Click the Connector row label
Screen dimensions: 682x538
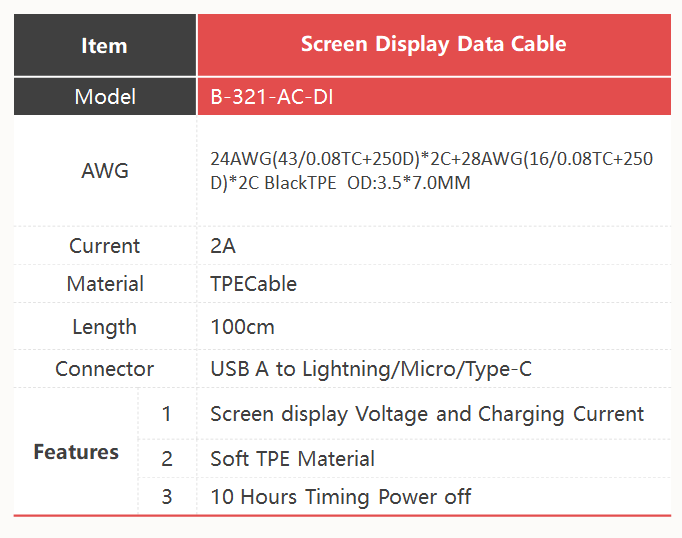click(x=105, y=369)
